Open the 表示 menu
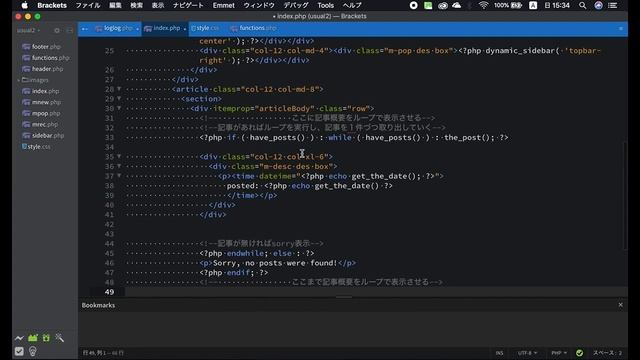 (158, 5)
